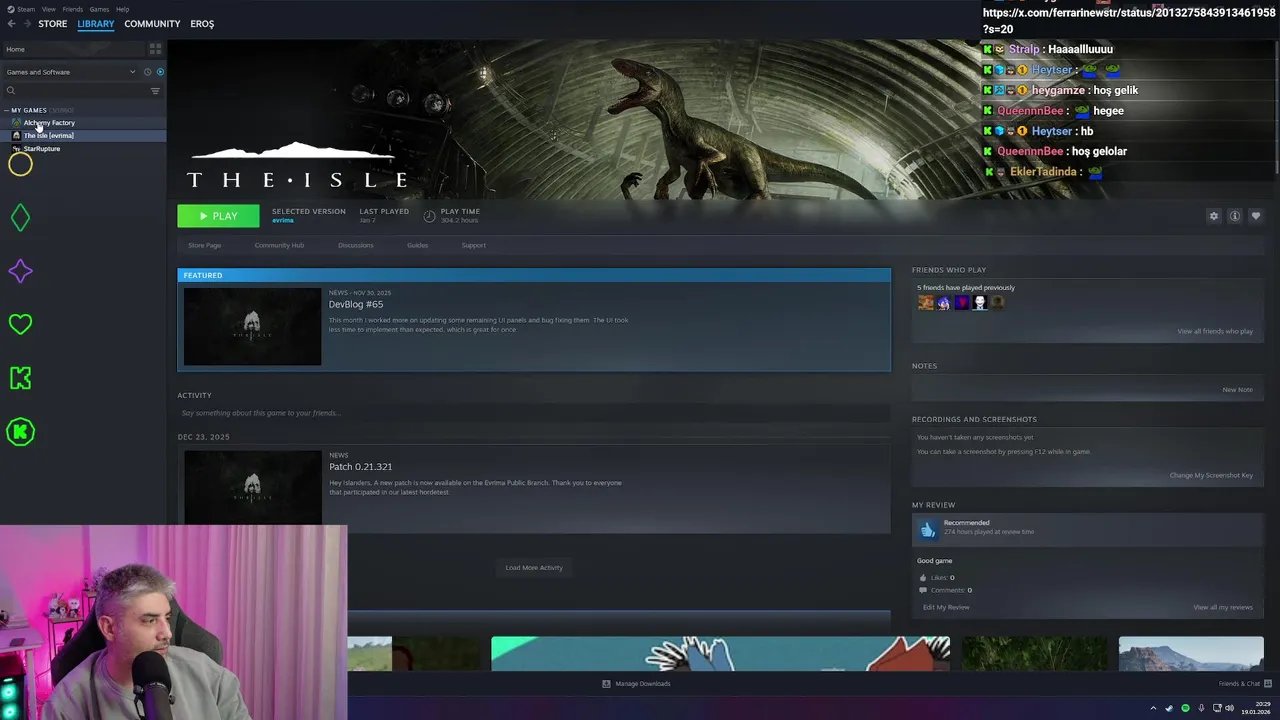Viewport: 1280px width, 720px height.
Task: Click Recommended thumbs-up icon
Action: click(x=927, y=529)
